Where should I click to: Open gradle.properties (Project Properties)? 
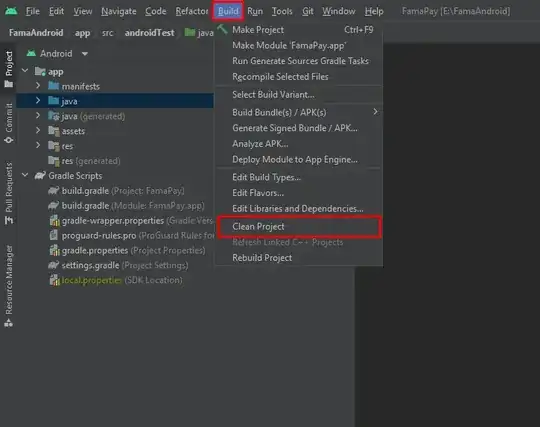pos(127,250)
